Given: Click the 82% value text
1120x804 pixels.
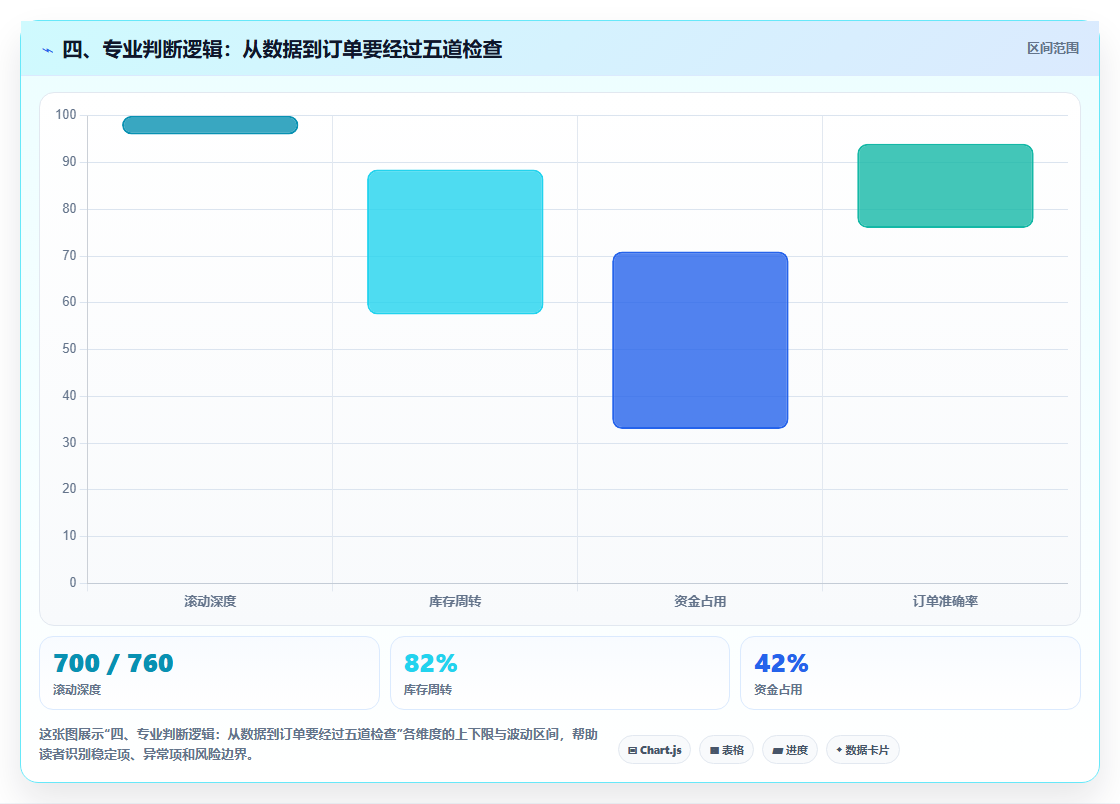Looking at the screenshot, I should coord(431,663).
